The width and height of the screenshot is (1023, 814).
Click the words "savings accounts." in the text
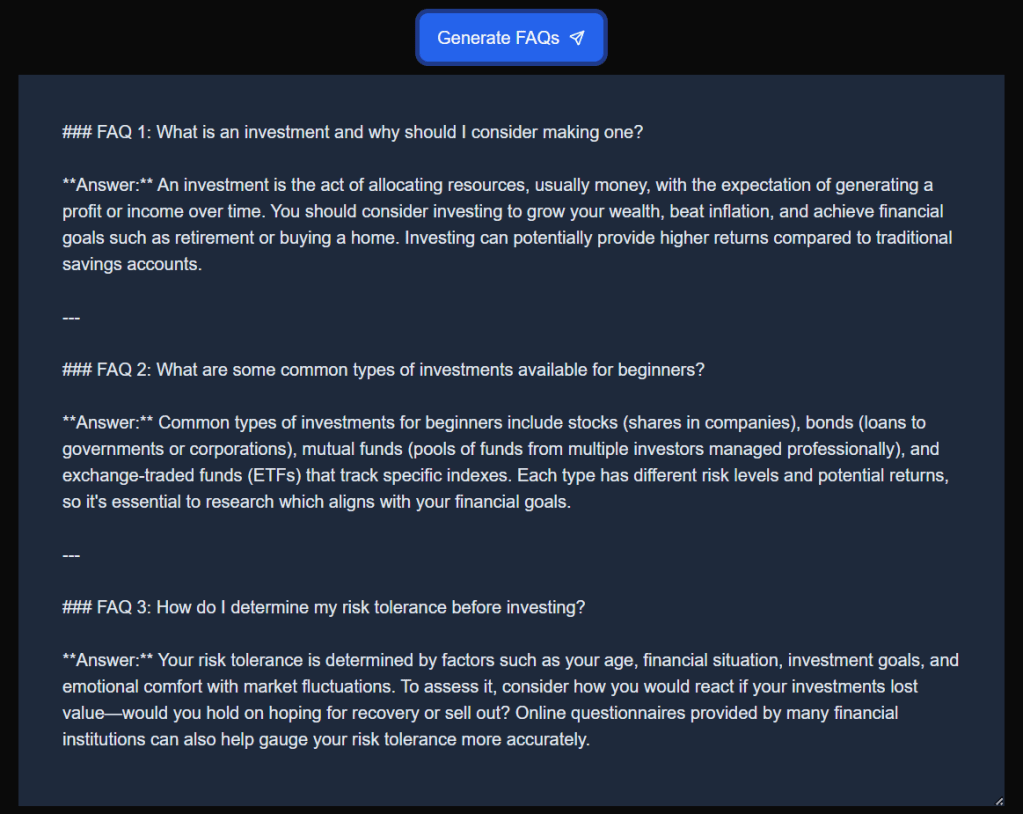pos(132,265)
